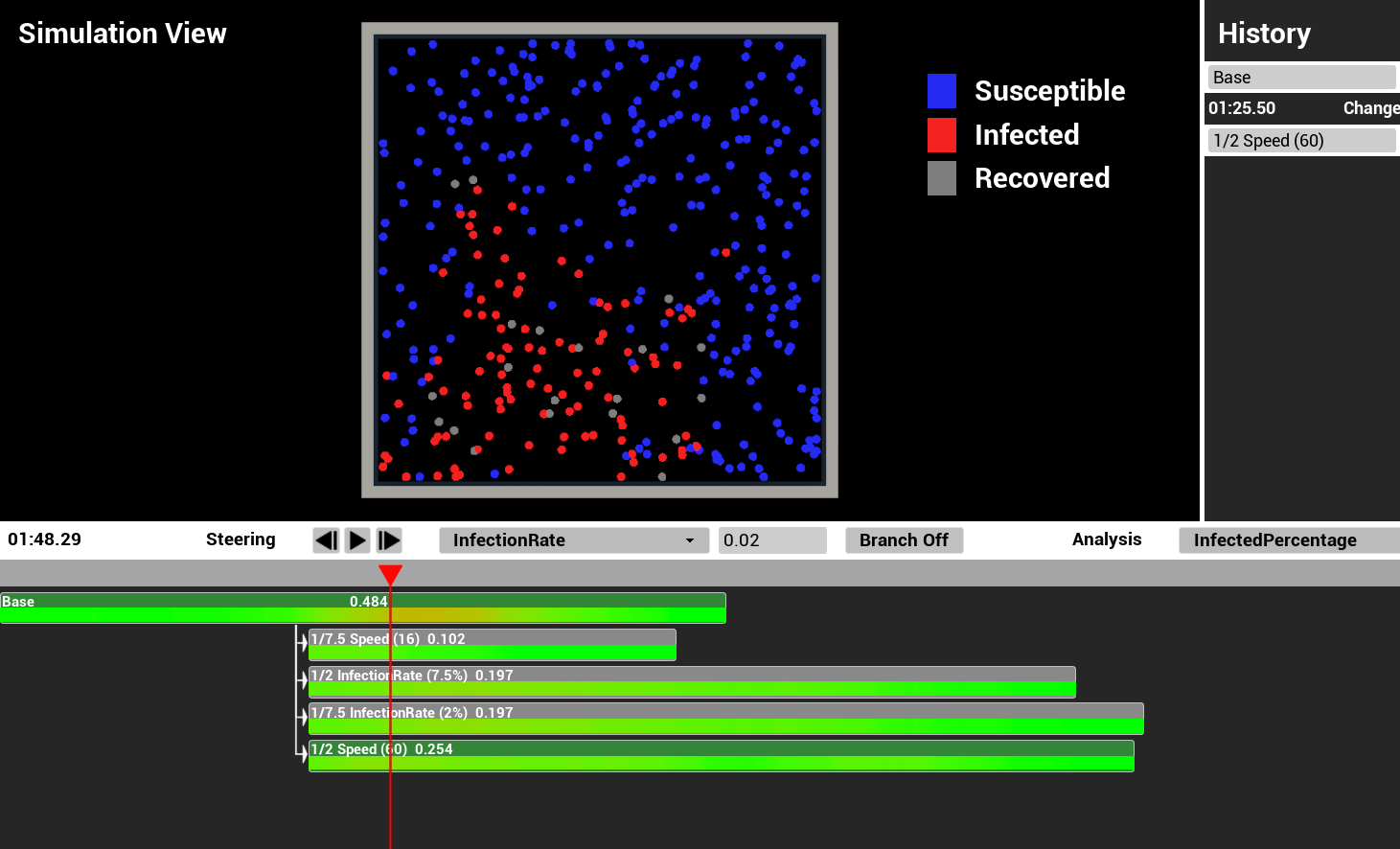Click branch arrow of 1/2 InfectionRate (7.5%)
Image resolution: width=1400 pixels, height=849 pixels.
click(x=303, y=680)
